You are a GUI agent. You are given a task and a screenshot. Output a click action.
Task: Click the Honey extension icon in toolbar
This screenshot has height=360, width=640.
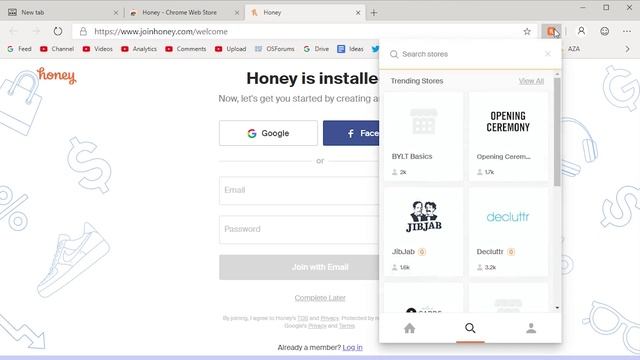pos(551,31)
